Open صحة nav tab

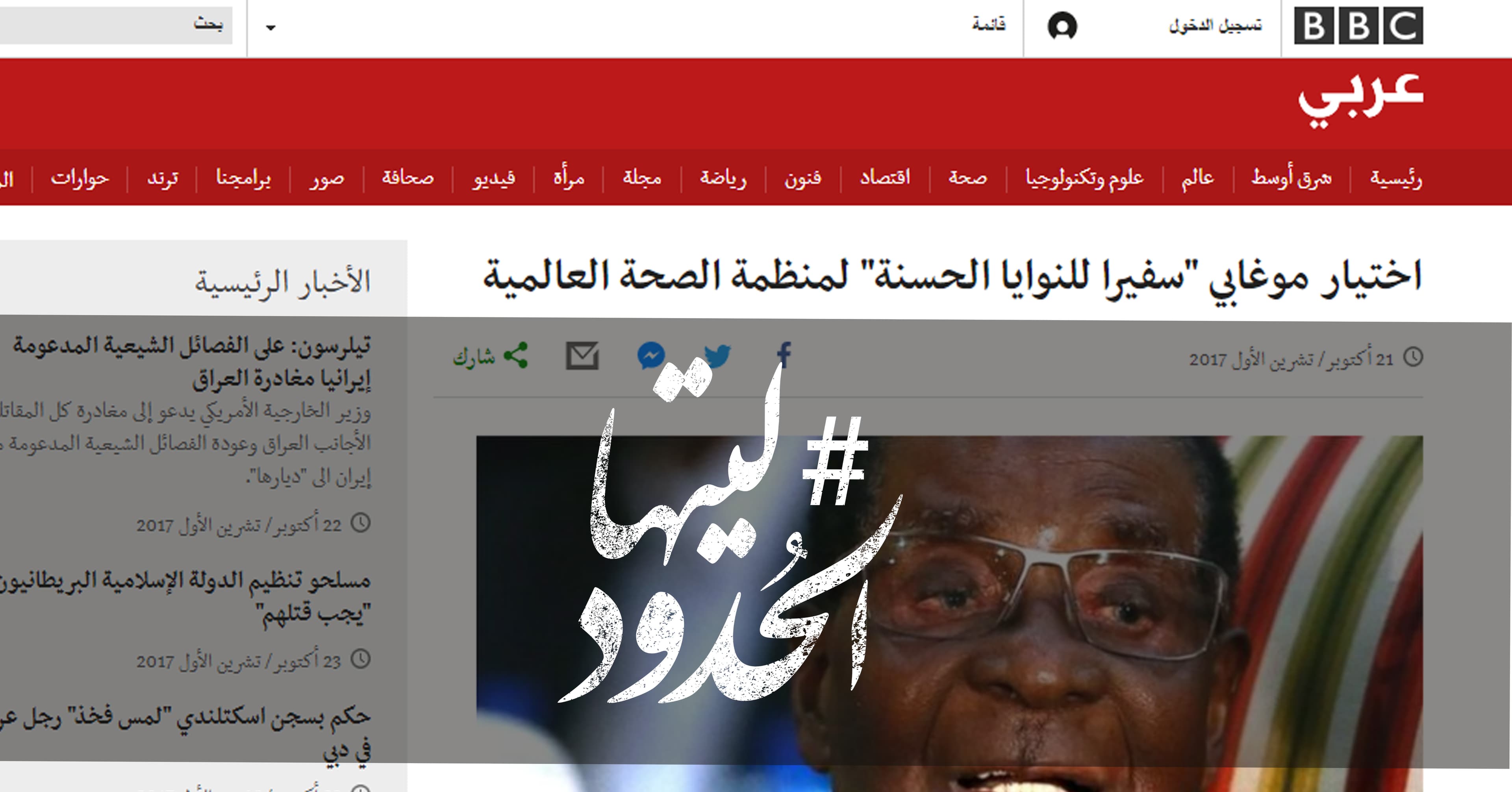(968, 177)
